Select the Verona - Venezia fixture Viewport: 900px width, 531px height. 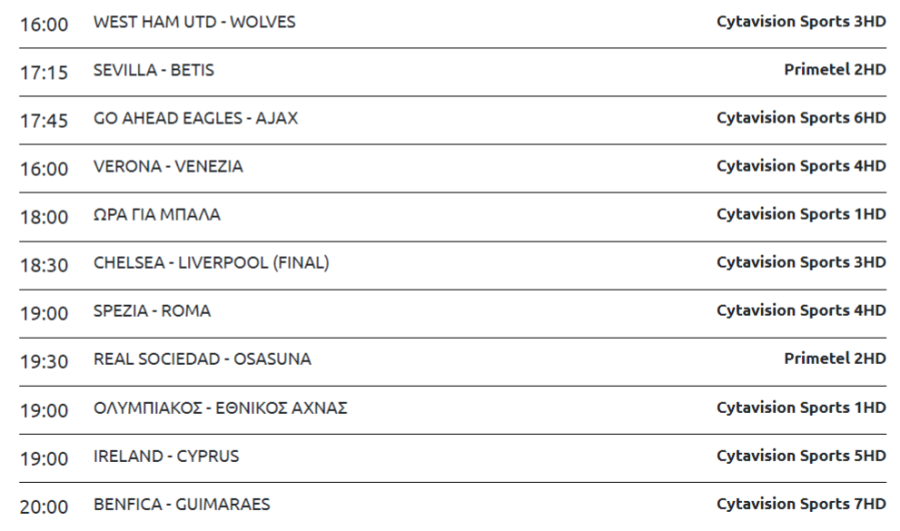(x=168, y=166)
